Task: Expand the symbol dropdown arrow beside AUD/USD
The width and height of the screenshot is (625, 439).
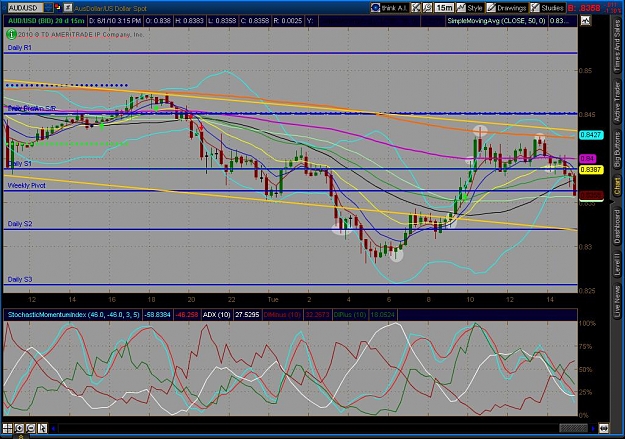Action: [48, 8]
